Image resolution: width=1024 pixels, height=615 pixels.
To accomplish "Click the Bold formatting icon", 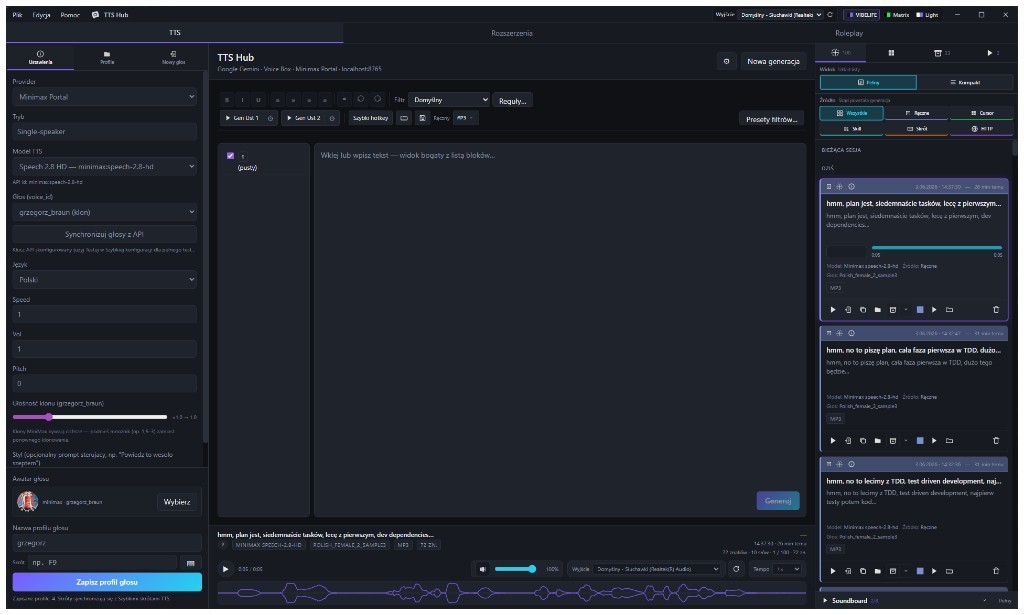I will pyautogui.click(x=227, y=100).
